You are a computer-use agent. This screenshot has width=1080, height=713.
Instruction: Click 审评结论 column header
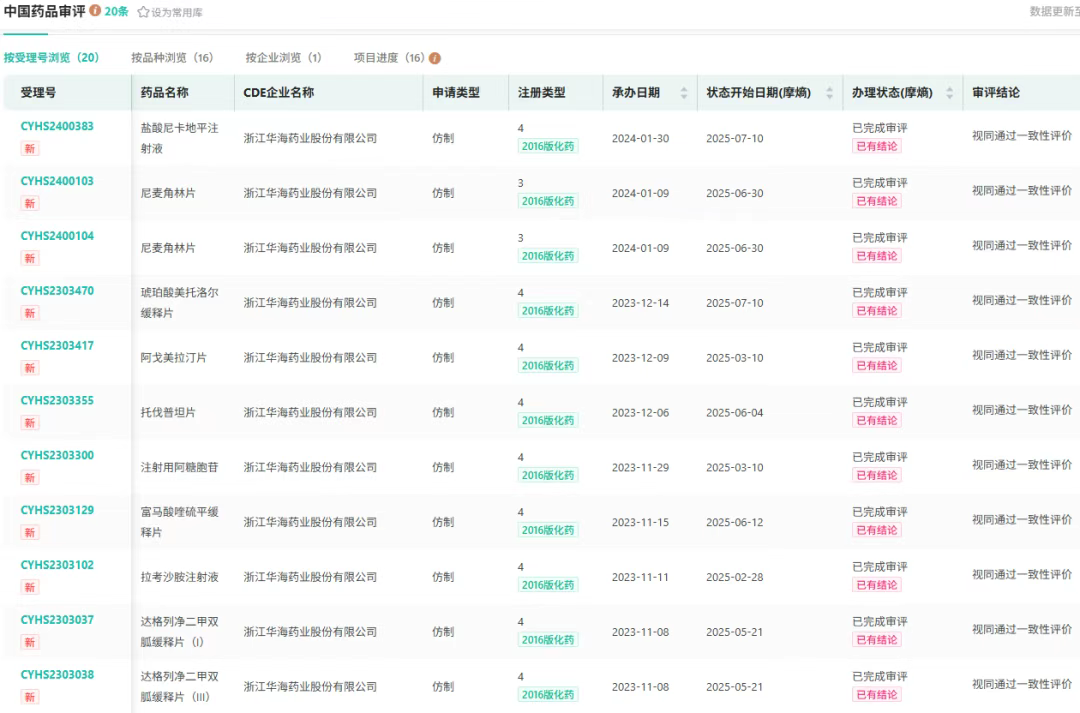(x=996, y=92)
